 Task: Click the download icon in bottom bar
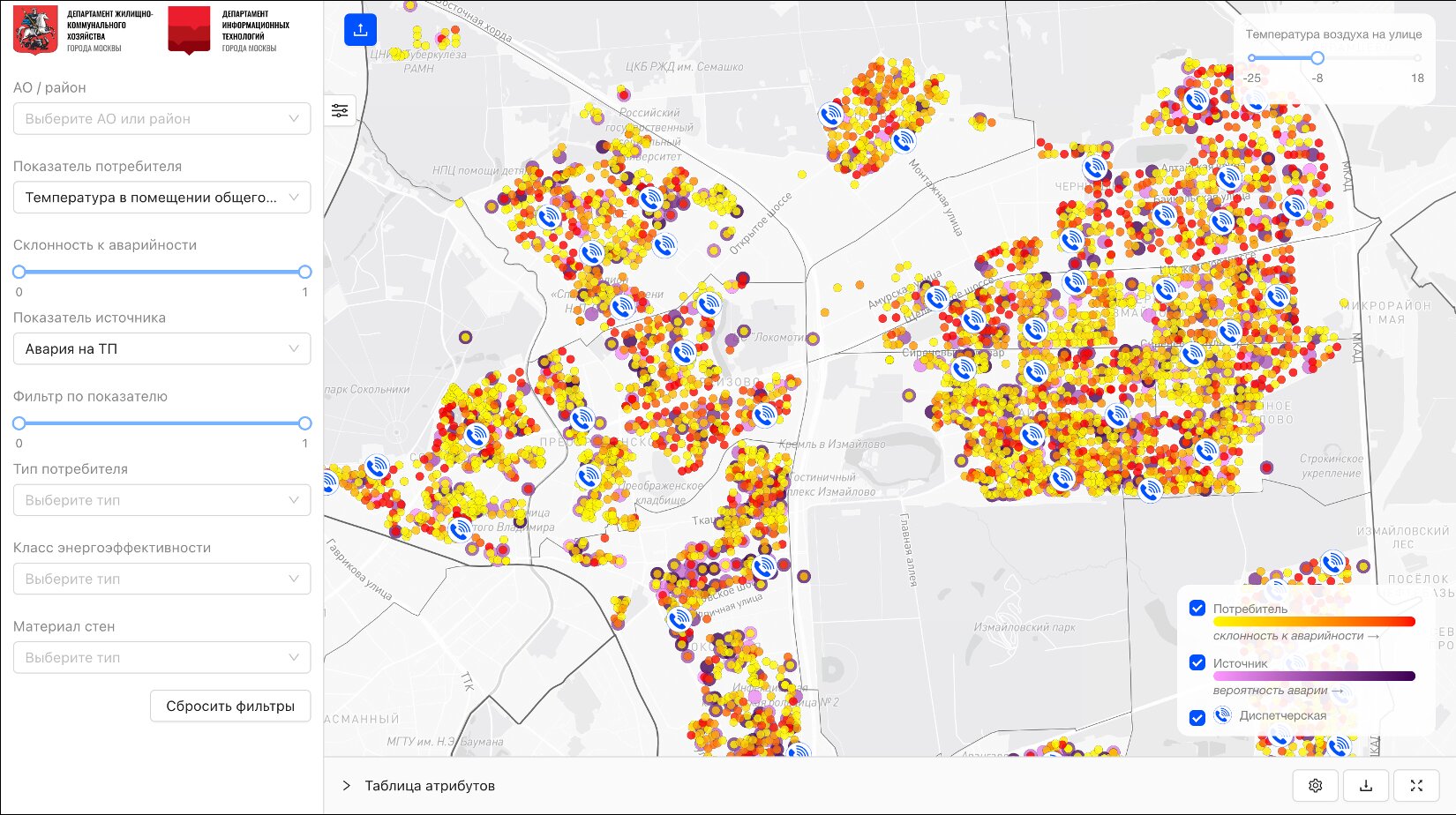pyautogui.click(x=1366, y=786)
